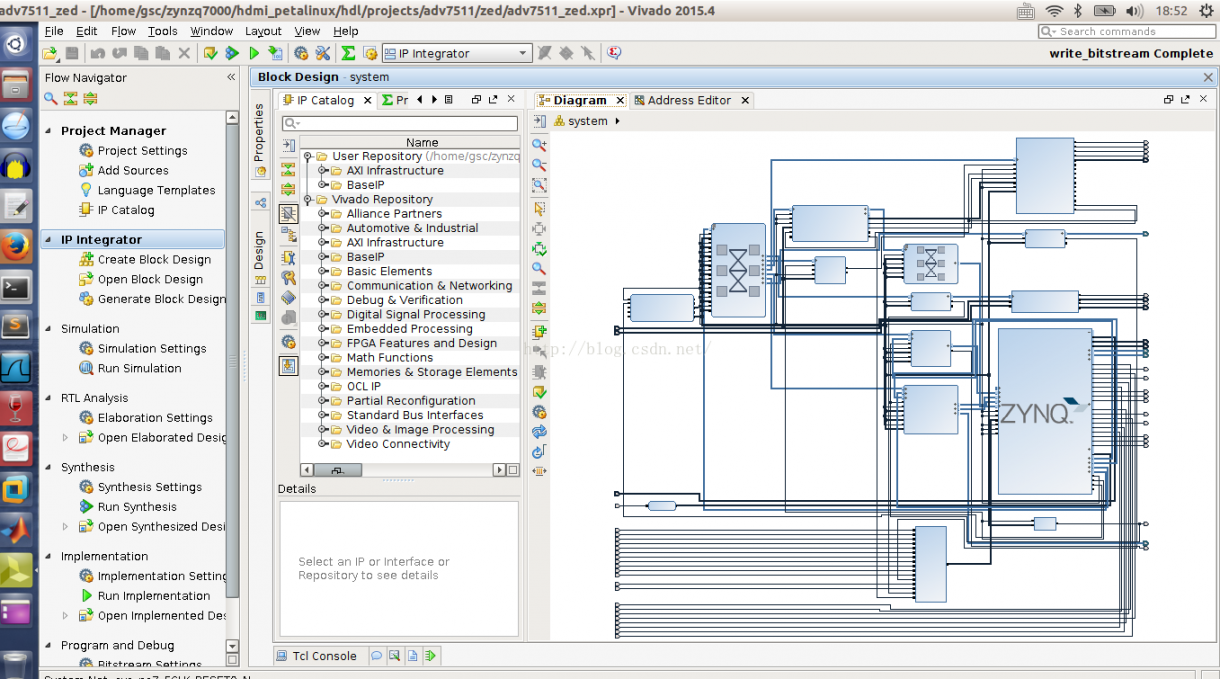Click Generate Block Design link

tap(162, 299)
